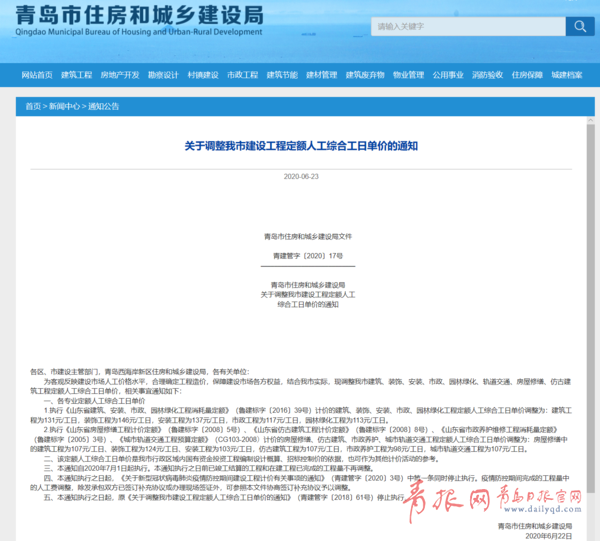600x541 pixels.
Task: Click the heading 青岛市住房和城乡建设局文件
Action: pyautogui.click(x=308, y=236)
